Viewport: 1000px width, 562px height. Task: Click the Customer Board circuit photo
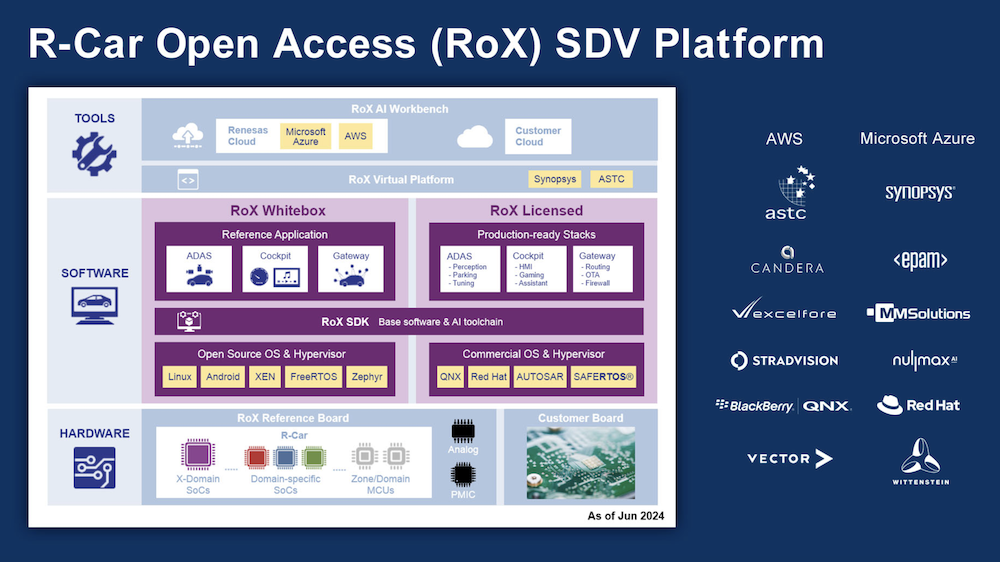(x=580, y=463)
